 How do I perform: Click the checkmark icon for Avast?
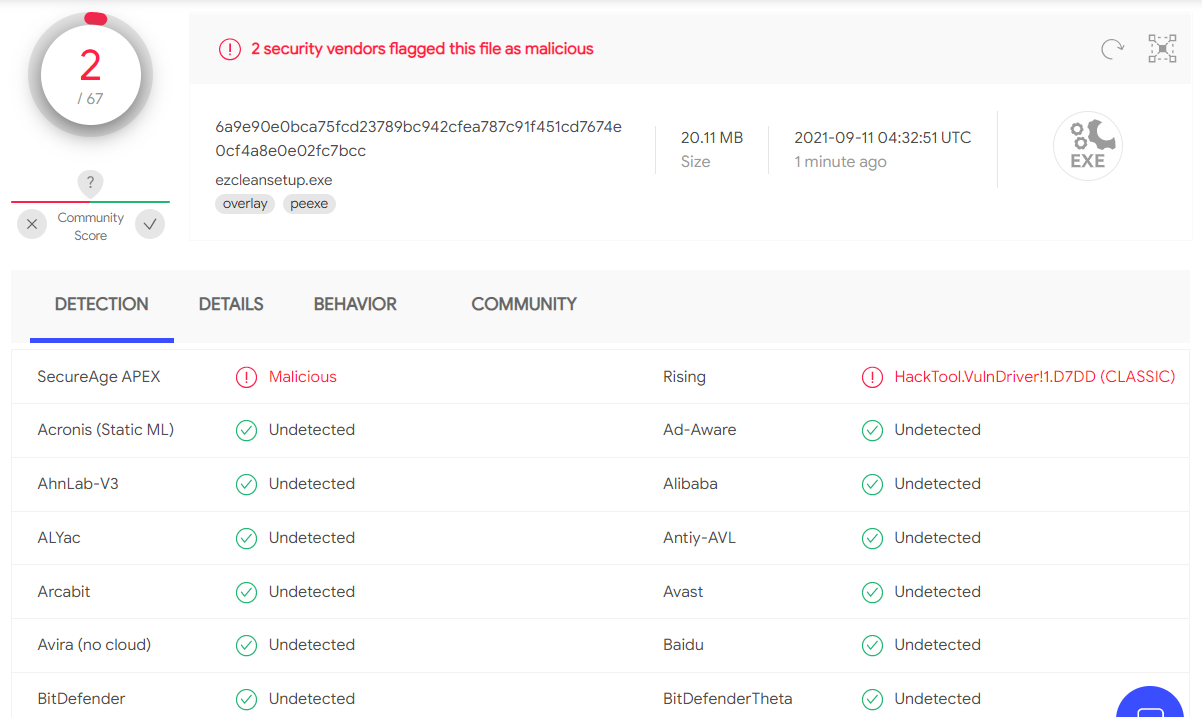[872, 592]
